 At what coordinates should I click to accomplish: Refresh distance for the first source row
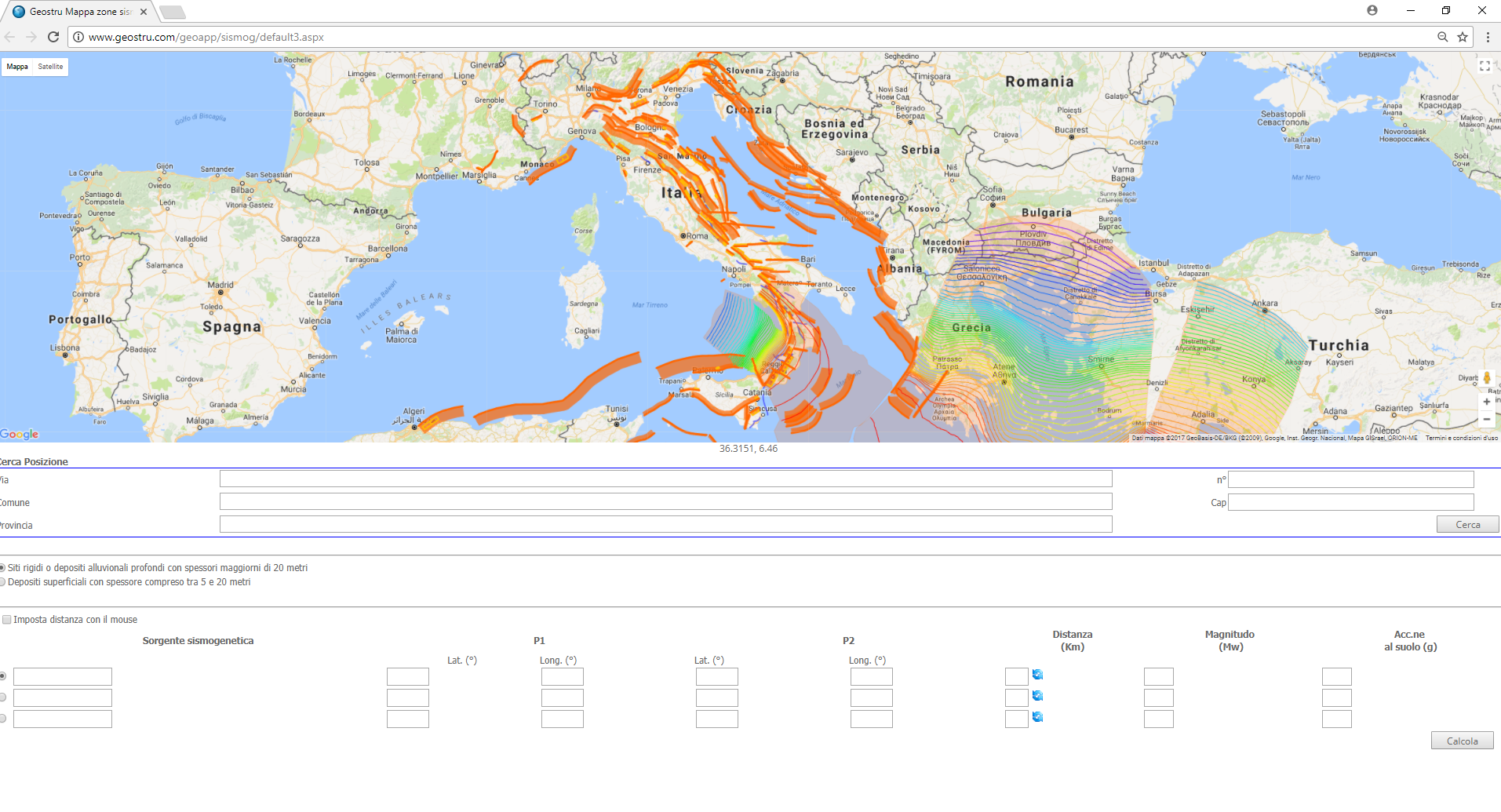point(1037,675)
